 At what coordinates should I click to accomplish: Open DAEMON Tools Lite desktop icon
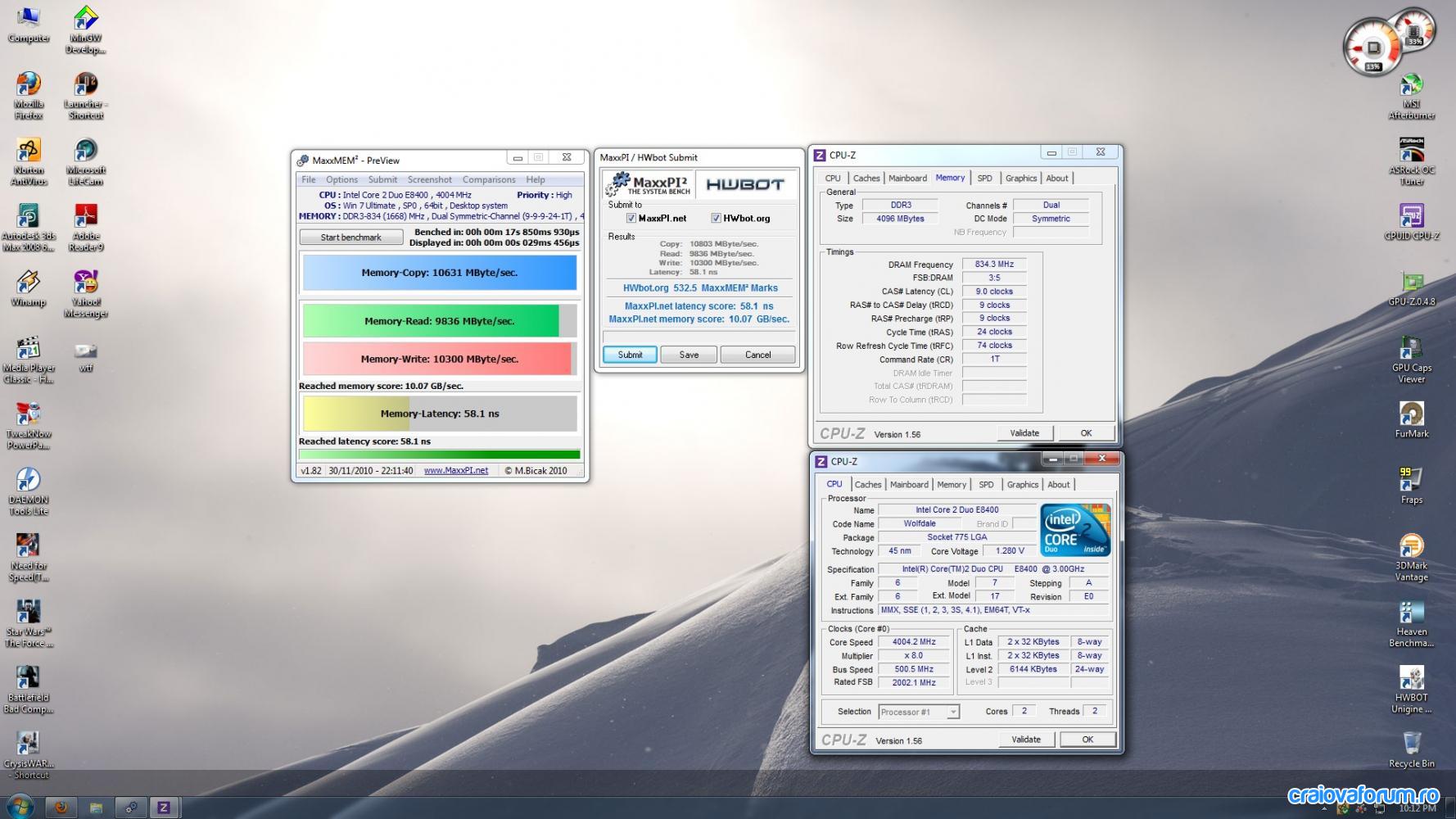[29, 491]
